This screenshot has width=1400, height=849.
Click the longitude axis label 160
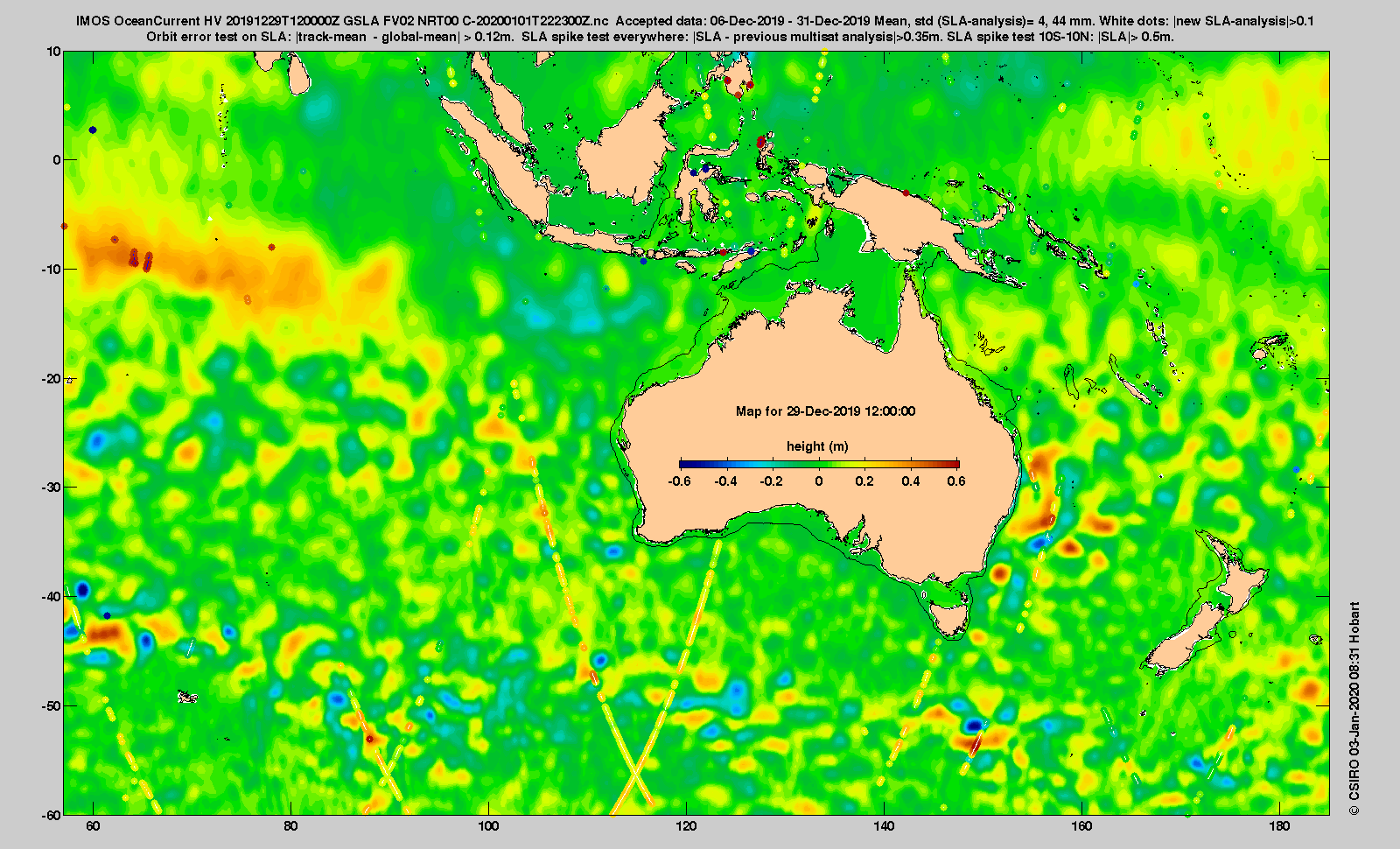1081,826
